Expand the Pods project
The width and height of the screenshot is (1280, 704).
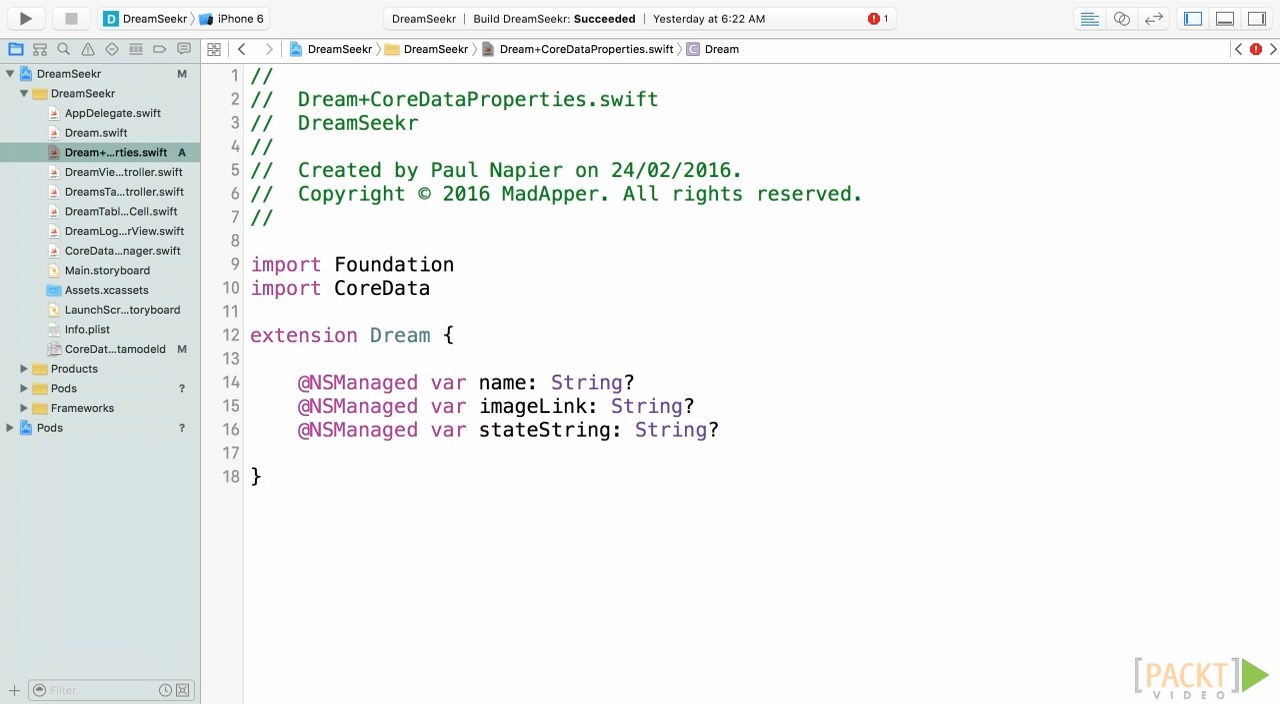10,428
